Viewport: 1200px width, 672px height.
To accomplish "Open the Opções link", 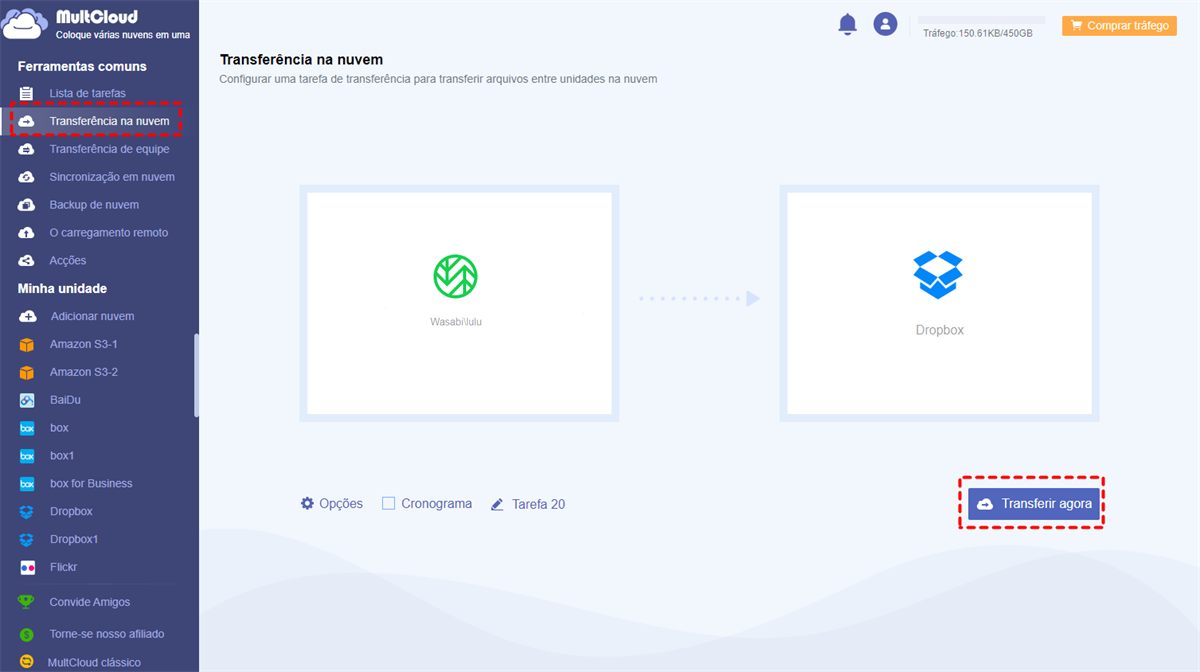I will coord(341,504).
